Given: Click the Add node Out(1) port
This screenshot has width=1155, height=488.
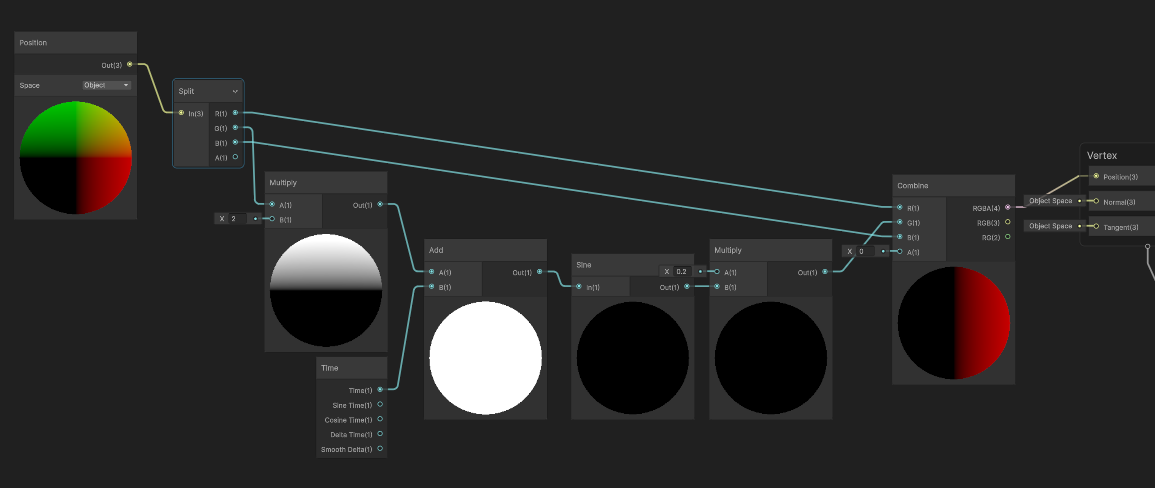Looking at the screenshot, I should pos(540,272).
